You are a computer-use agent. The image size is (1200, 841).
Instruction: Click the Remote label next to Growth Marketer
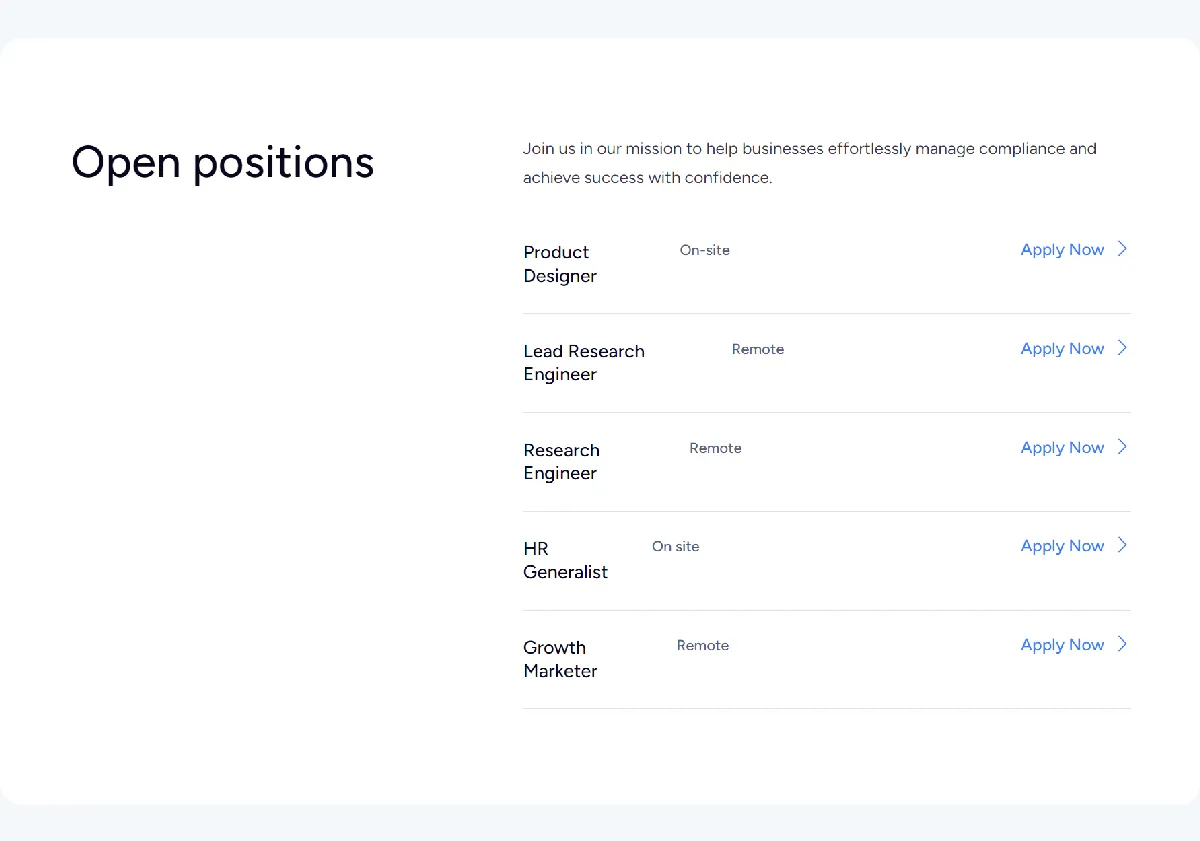point(703,645)
